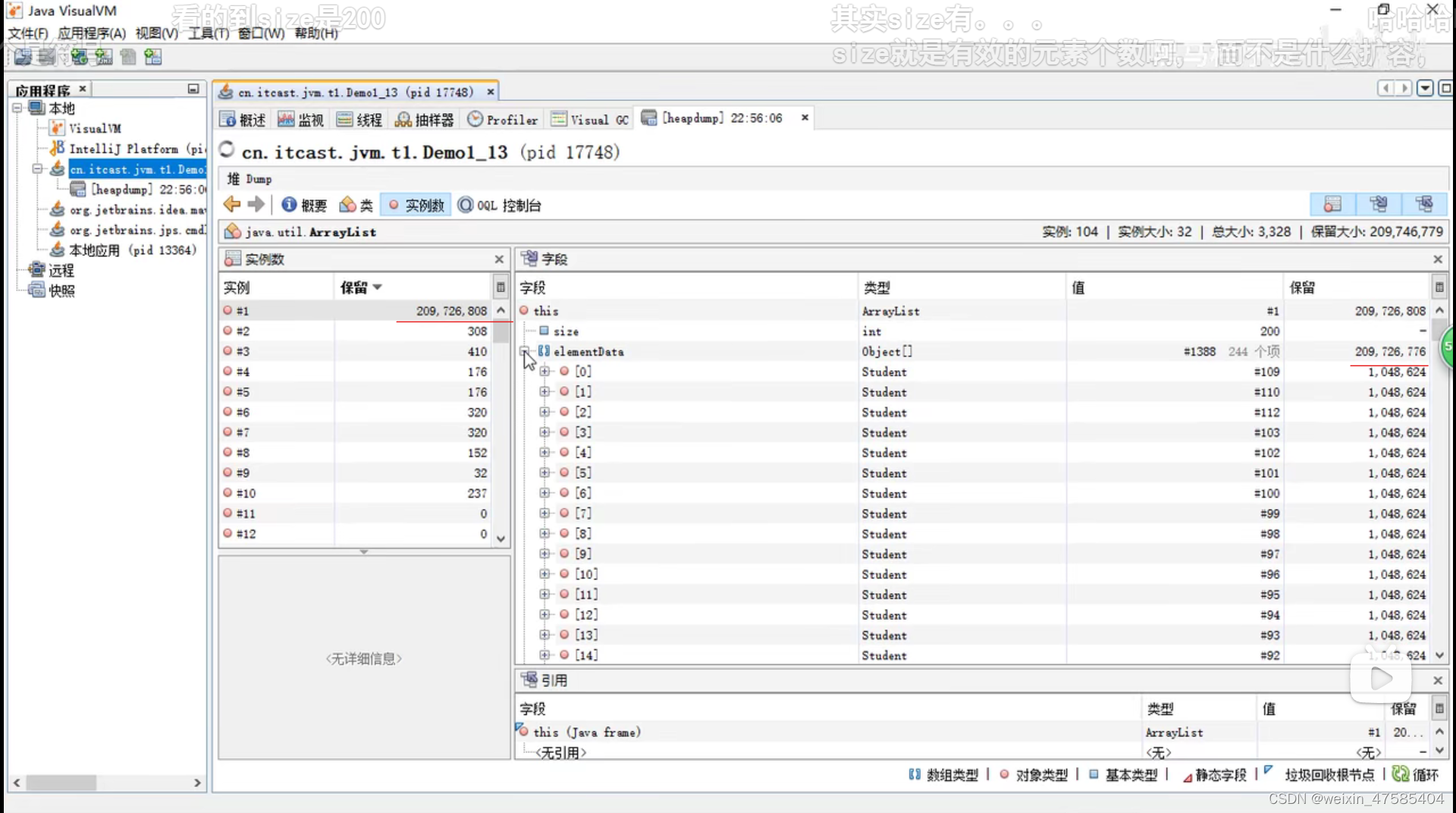Click the forward navigation arrow in heap dump

pyautogui.click(x=256, y=205)
